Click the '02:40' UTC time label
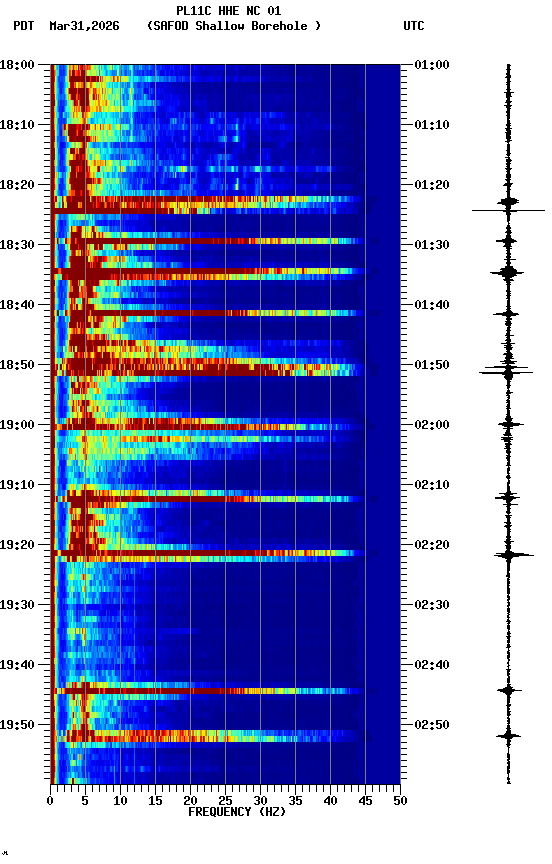Viewport: 552px width, 864px height. click(x=432, y=665)
